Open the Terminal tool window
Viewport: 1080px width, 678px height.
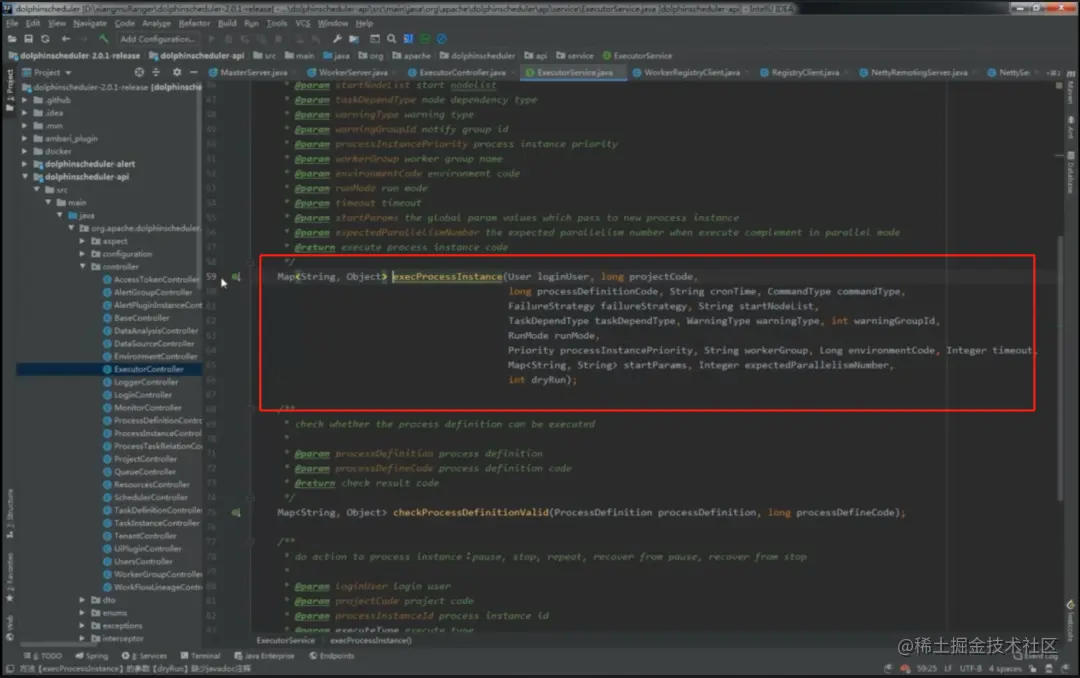[x=200, y=656]
